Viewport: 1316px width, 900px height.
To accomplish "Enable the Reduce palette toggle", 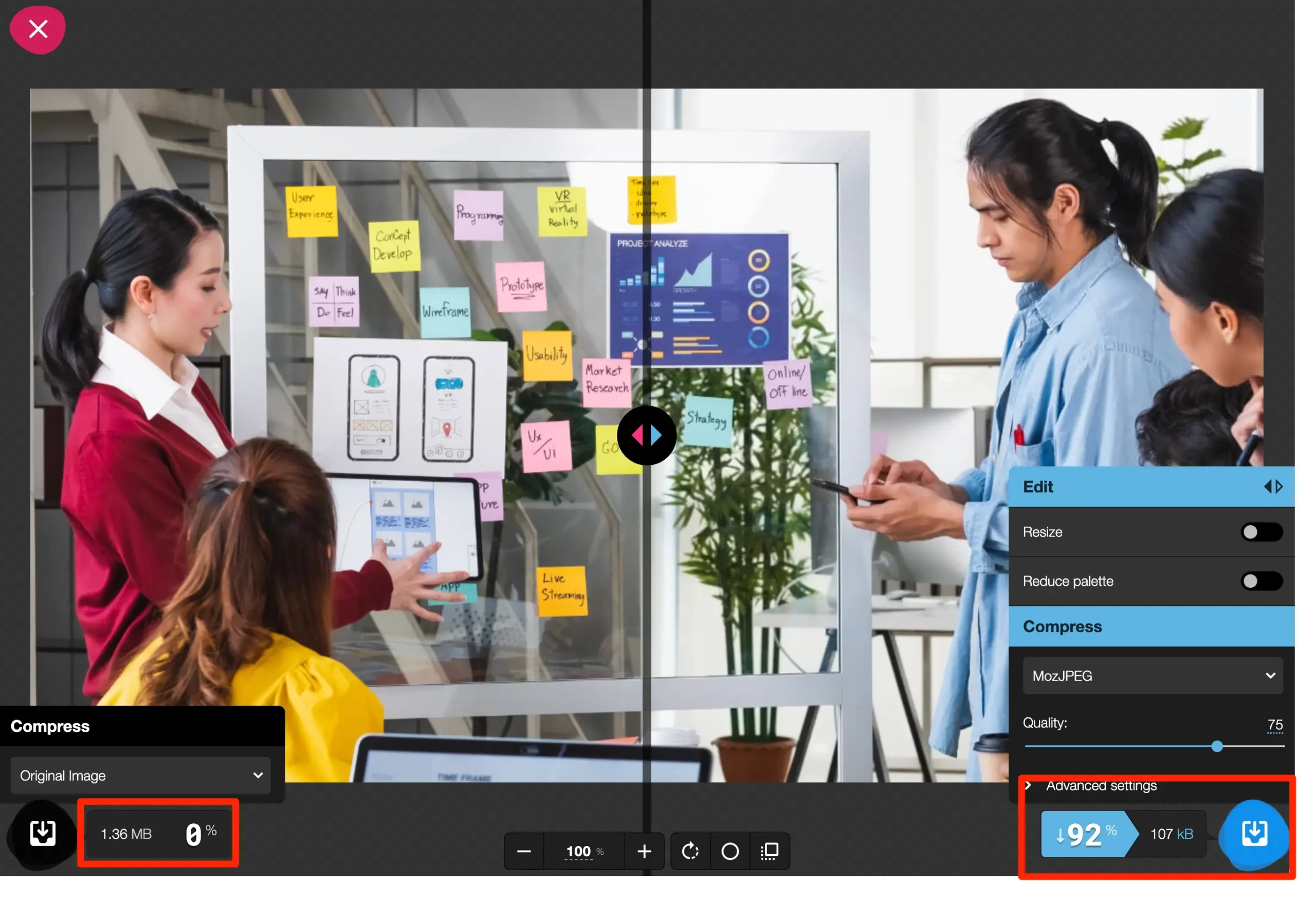I will [x=1261, y=581].
